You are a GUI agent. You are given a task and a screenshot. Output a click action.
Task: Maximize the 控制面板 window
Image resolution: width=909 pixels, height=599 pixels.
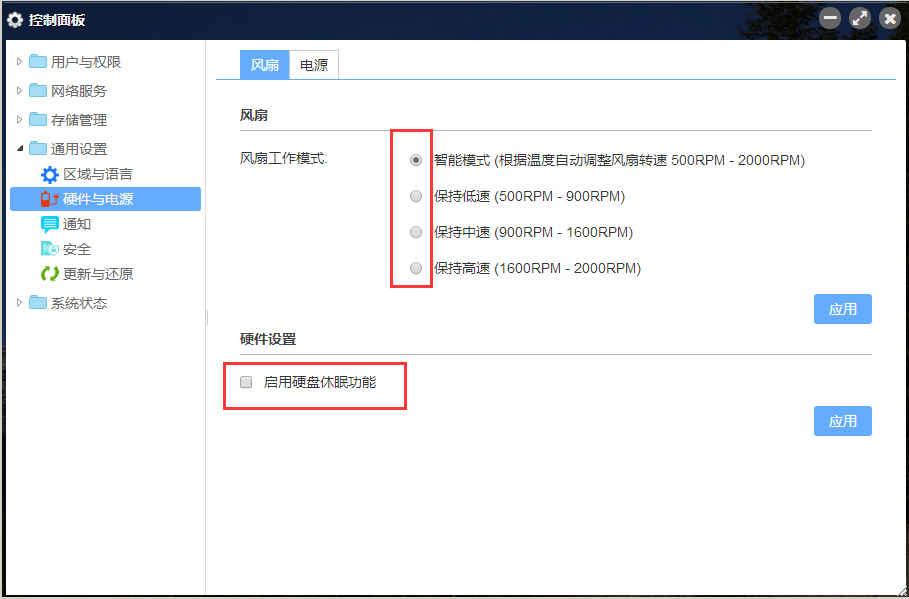[859, 18]
